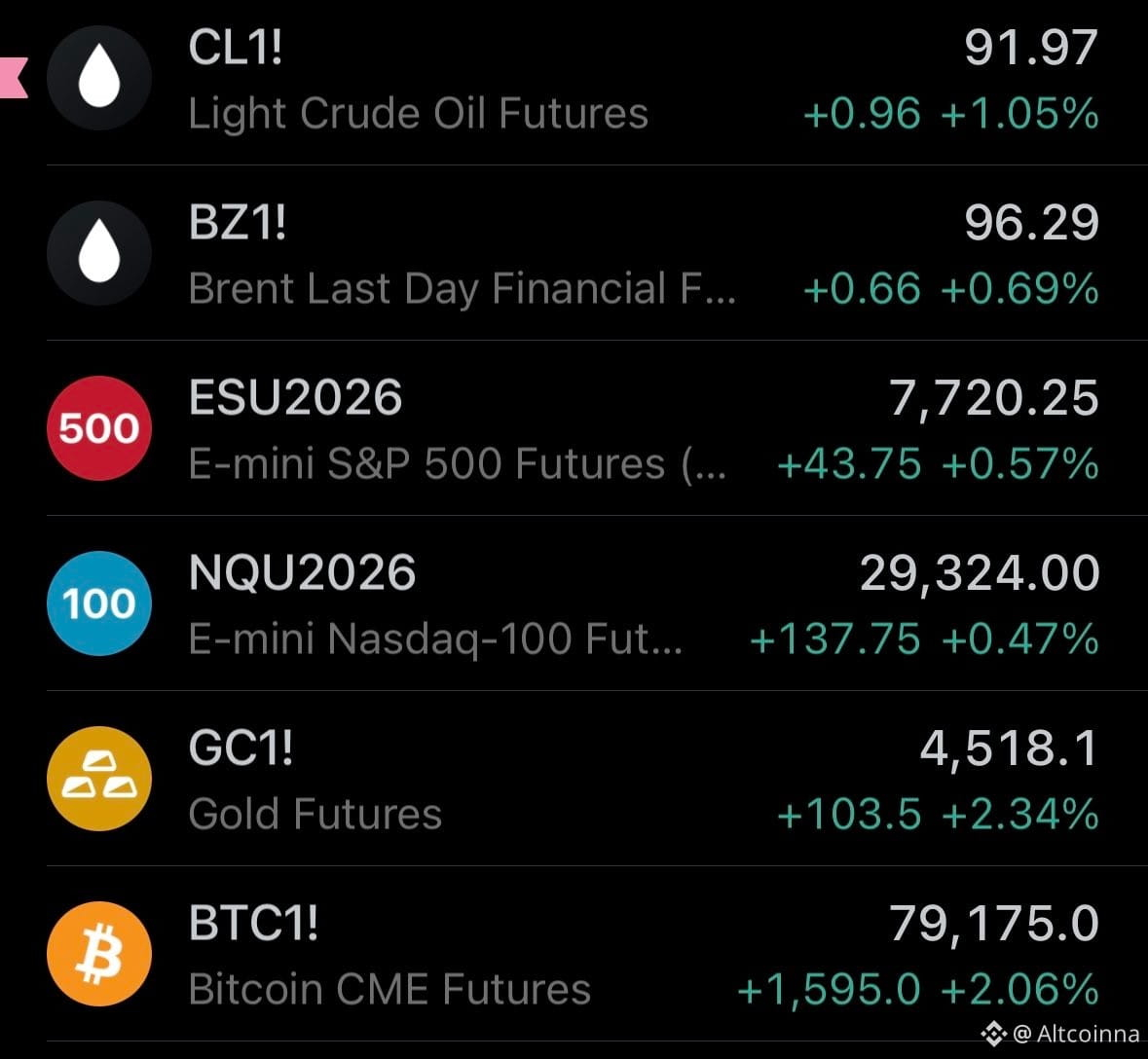1148x1059 pixels.
Task: Click the Binance logo in watermark
Action: (993, 1034)
